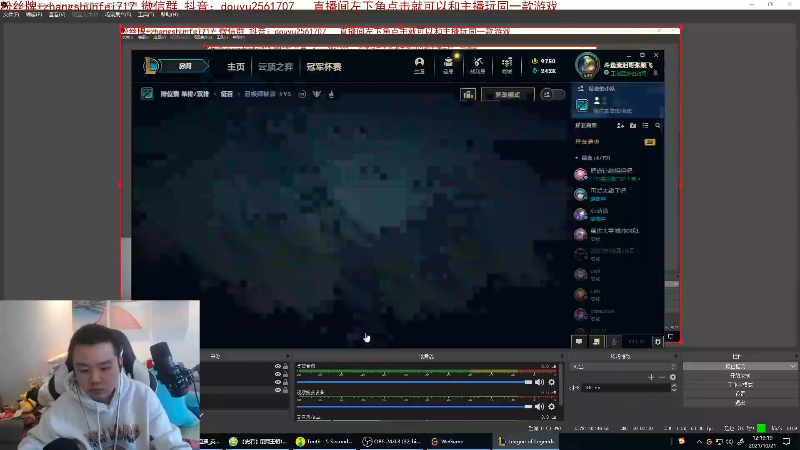Click the new folder icon in social panel
Viewport: 800px width, 450px height.
click(633, 126)
